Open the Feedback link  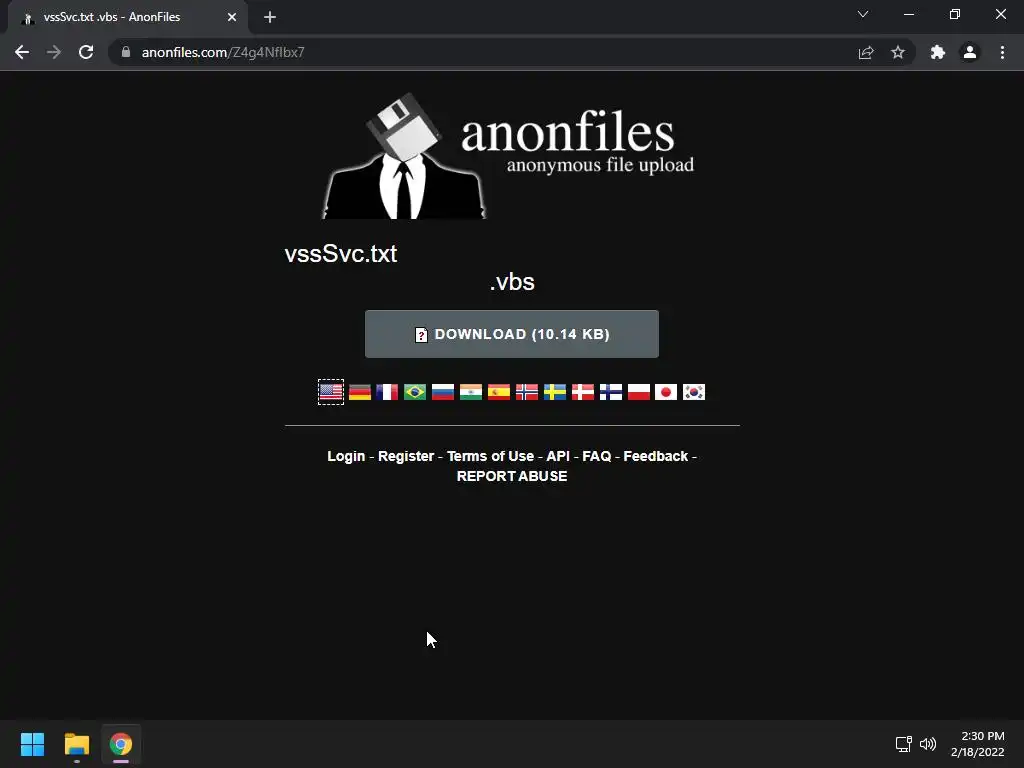[x=656, y=456]
